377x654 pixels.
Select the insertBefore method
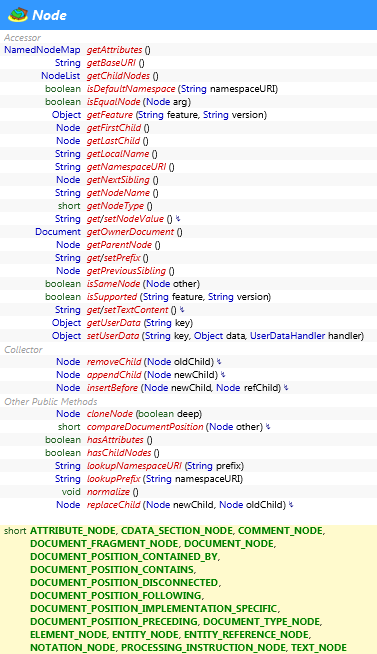pyautogui.click(x=112, y=387)
